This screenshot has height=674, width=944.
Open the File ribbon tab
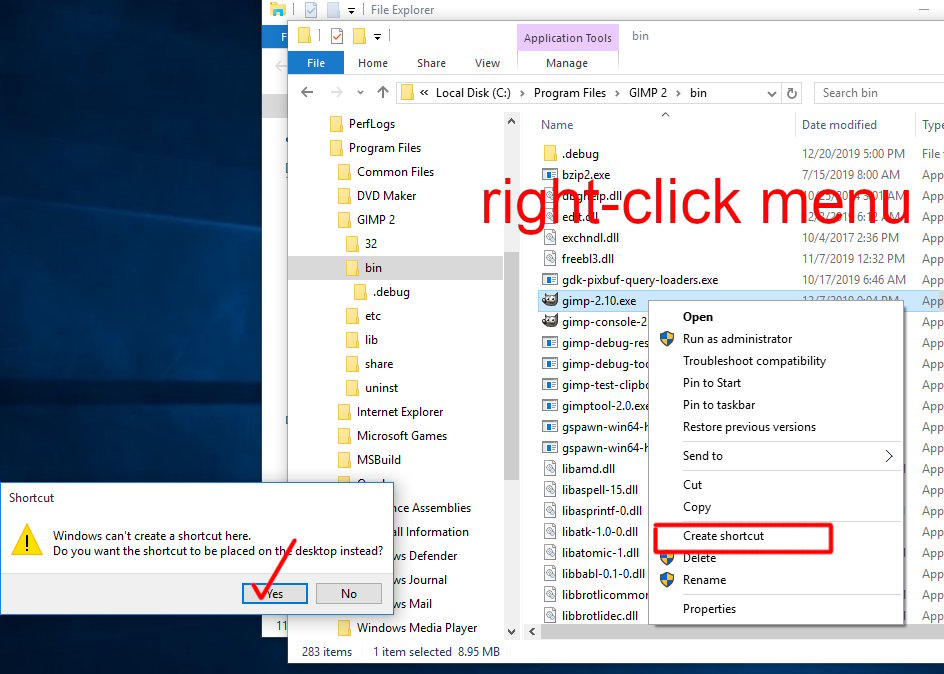[x=316, y=63]
